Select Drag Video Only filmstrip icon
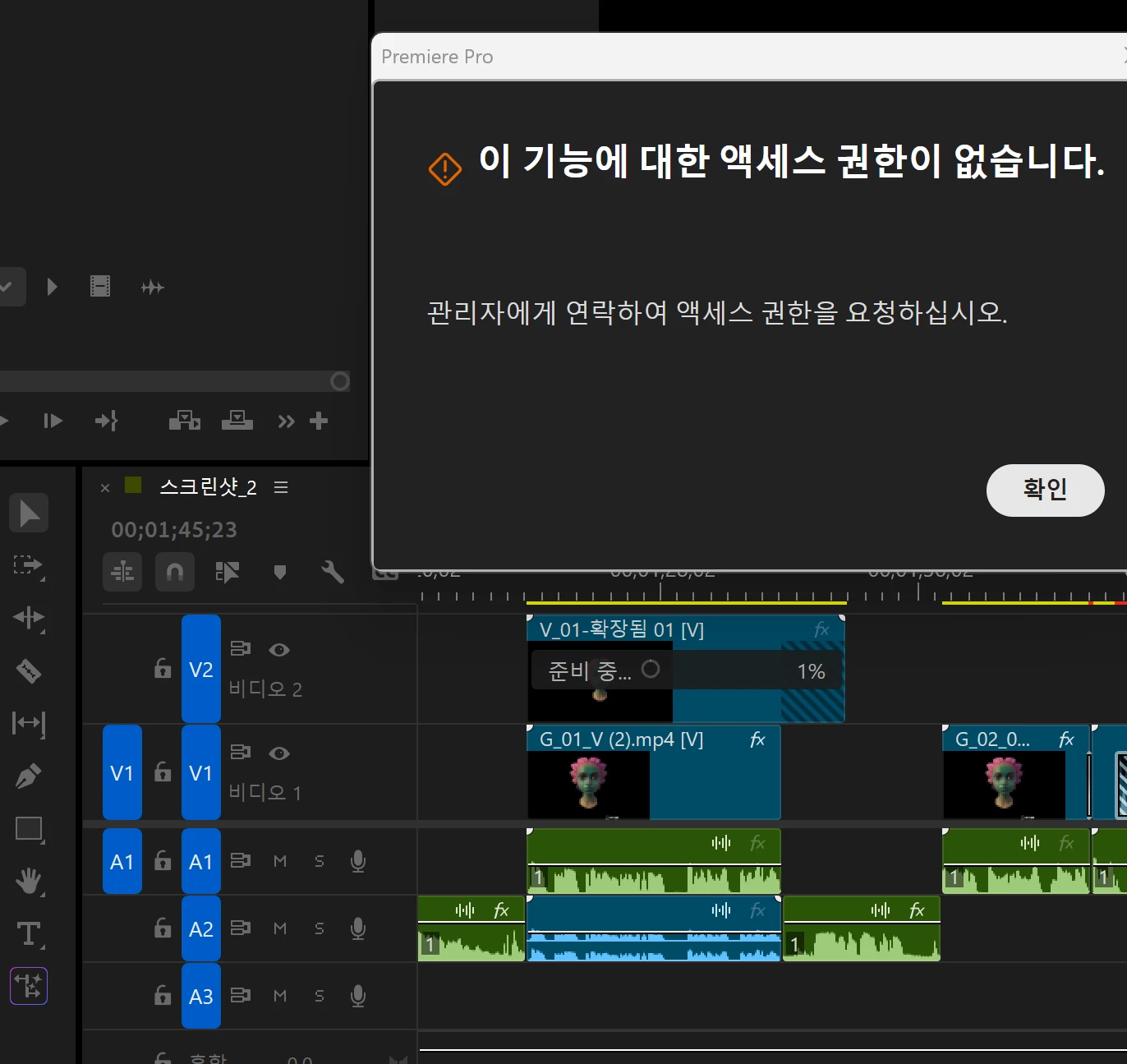The image size is (1127, 1064). tap(100, 287)
